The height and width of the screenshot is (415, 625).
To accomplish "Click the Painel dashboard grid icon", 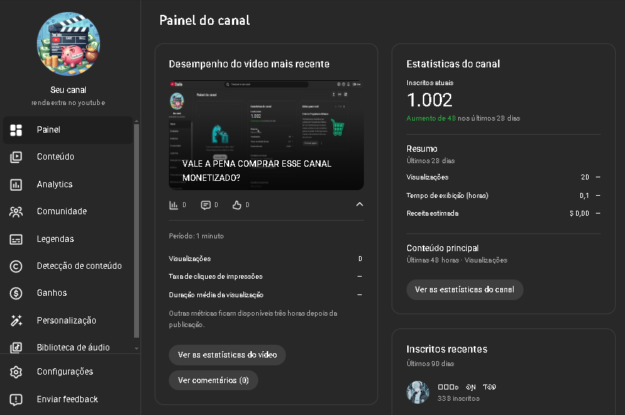I will coord(16,130).
